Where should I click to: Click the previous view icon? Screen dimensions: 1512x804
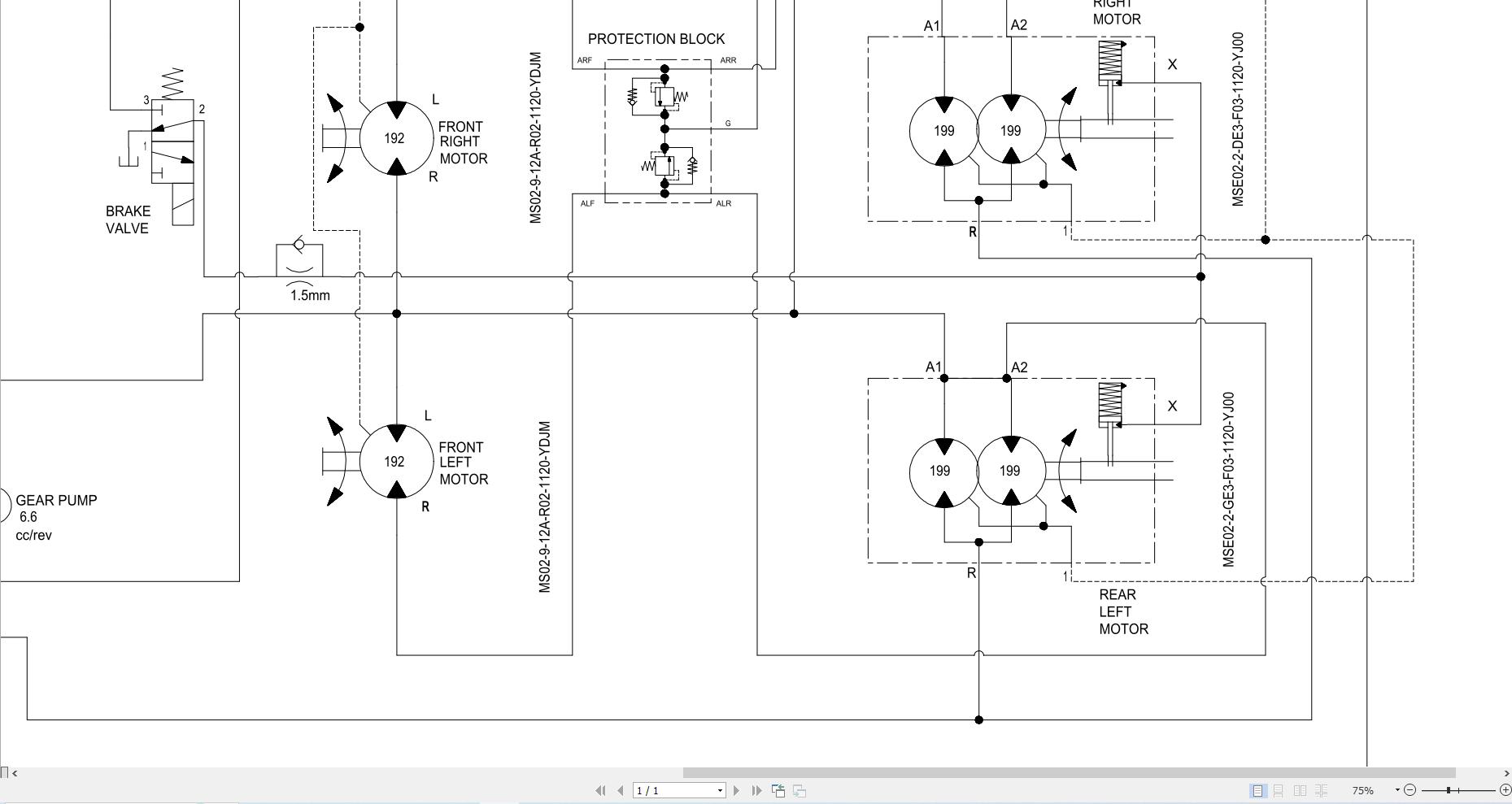778,790
